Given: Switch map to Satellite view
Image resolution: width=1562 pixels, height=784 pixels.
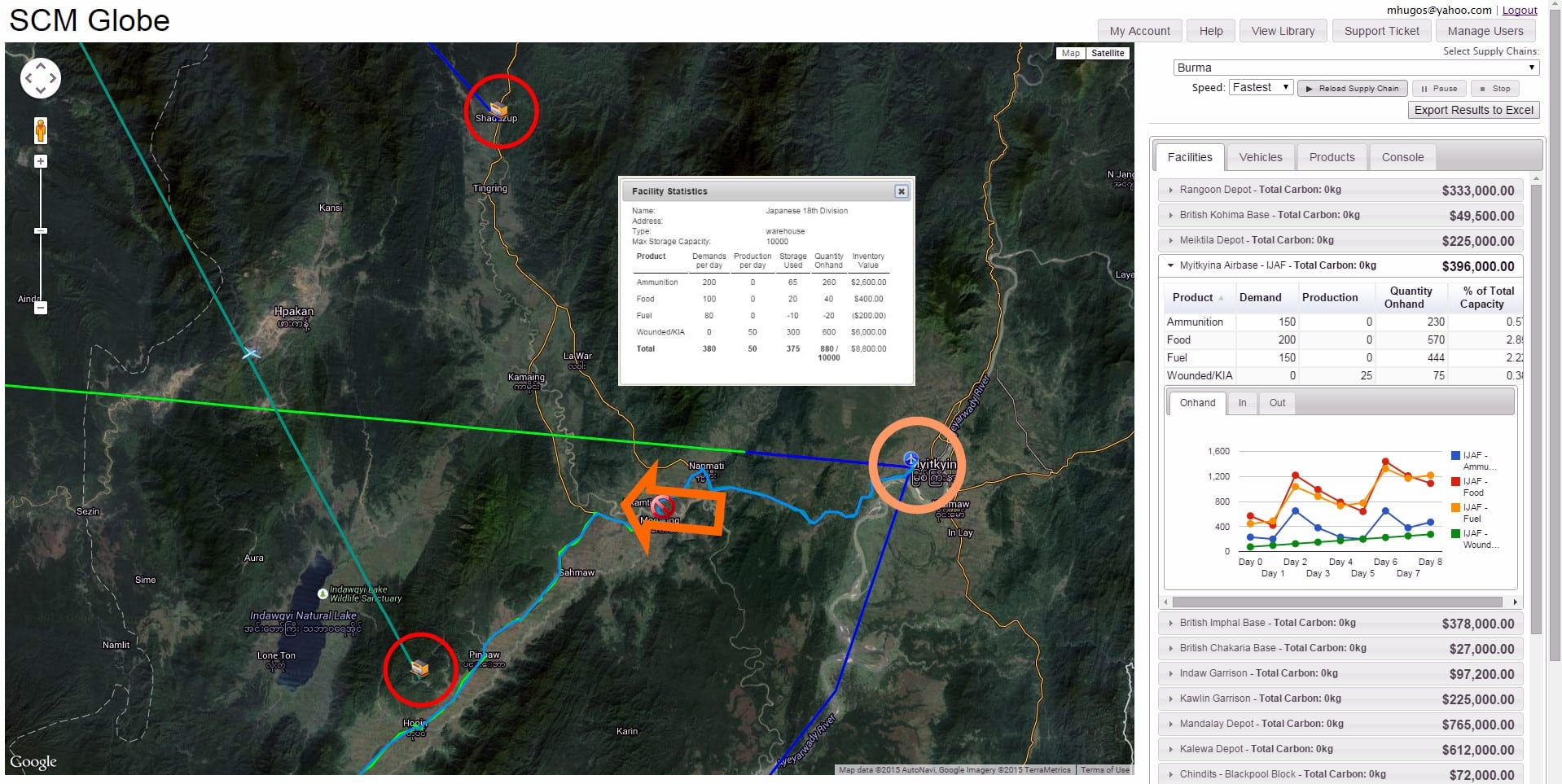Looking at the screenshot, I should tap(1108, 53).
